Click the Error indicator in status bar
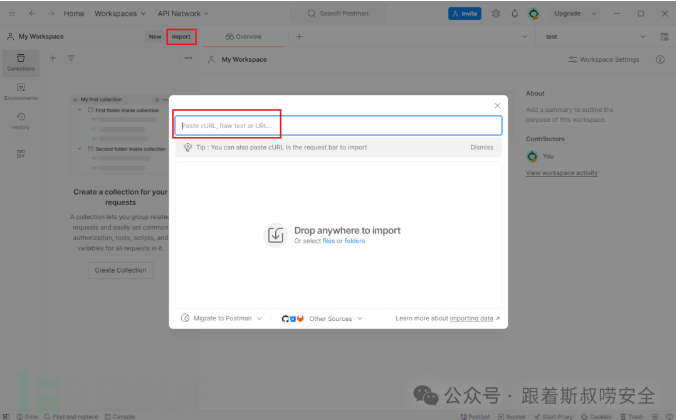 pos(27,417)
